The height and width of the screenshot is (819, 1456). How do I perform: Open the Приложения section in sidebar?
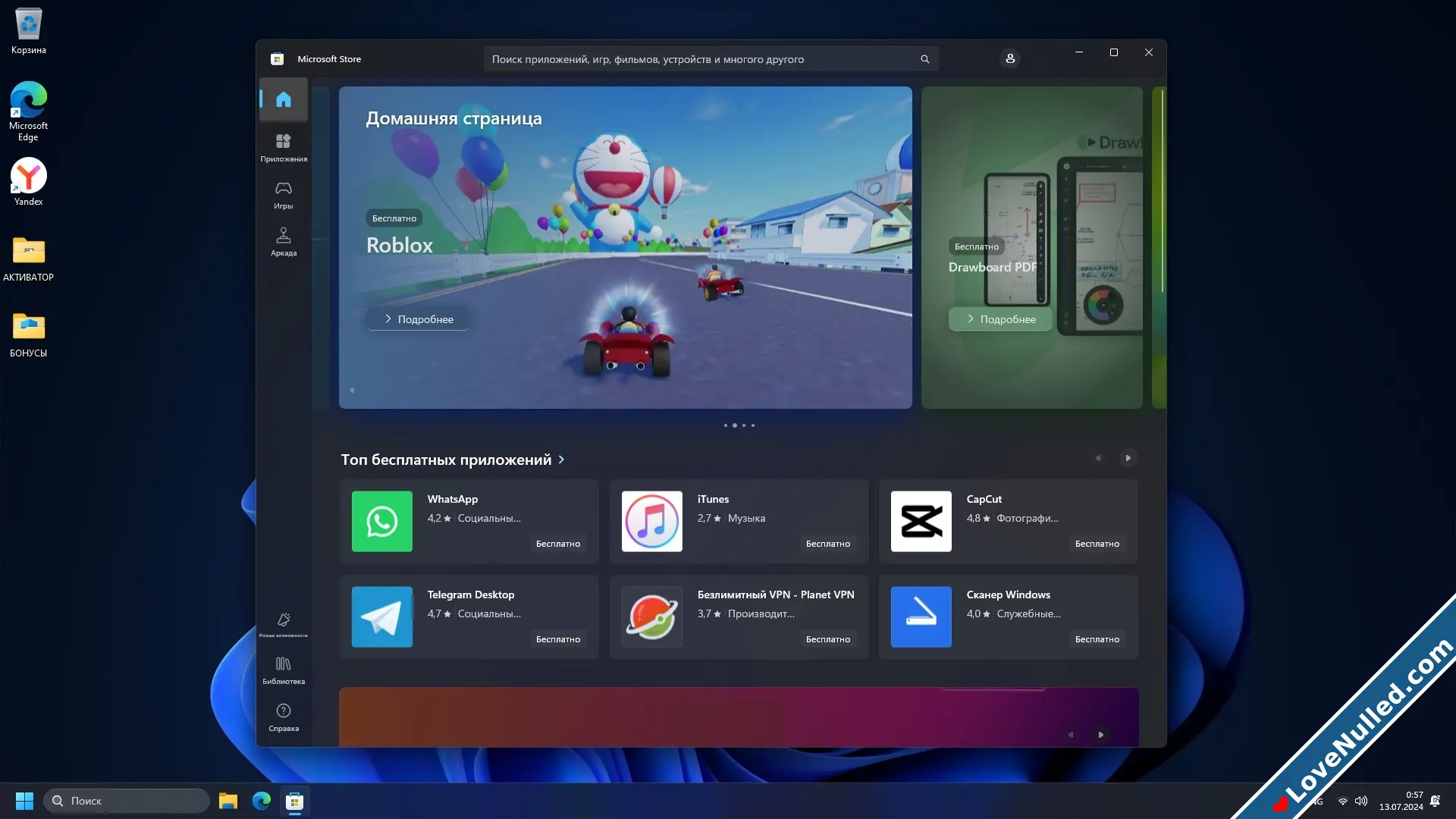click(283, 148)
